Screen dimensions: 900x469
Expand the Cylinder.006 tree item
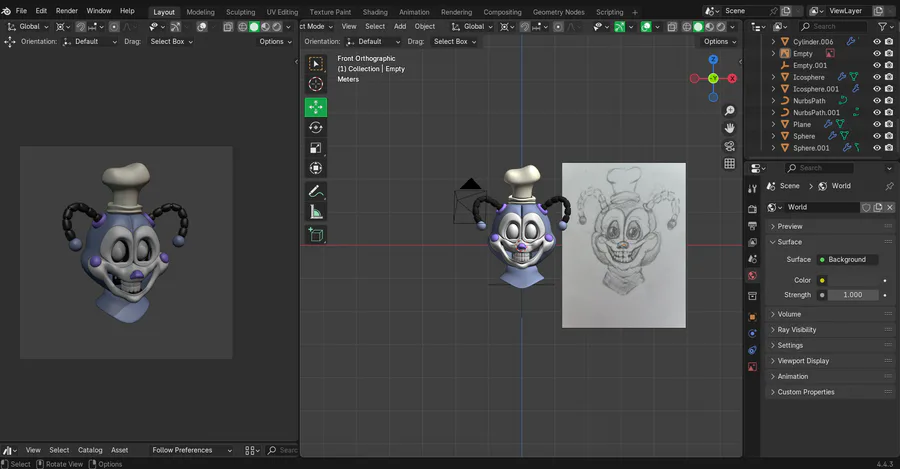pyautogui.click(x=773, y=42)
